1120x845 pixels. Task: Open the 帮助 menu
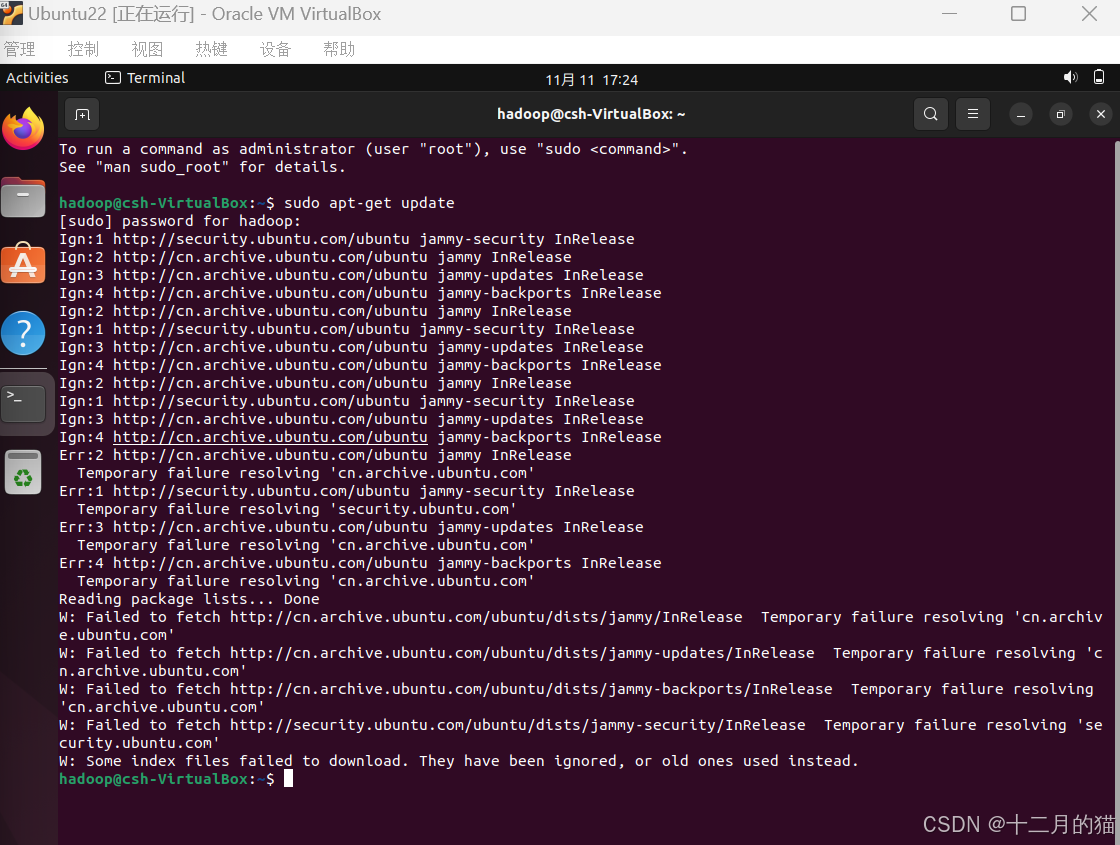click(x=339, y=49)
